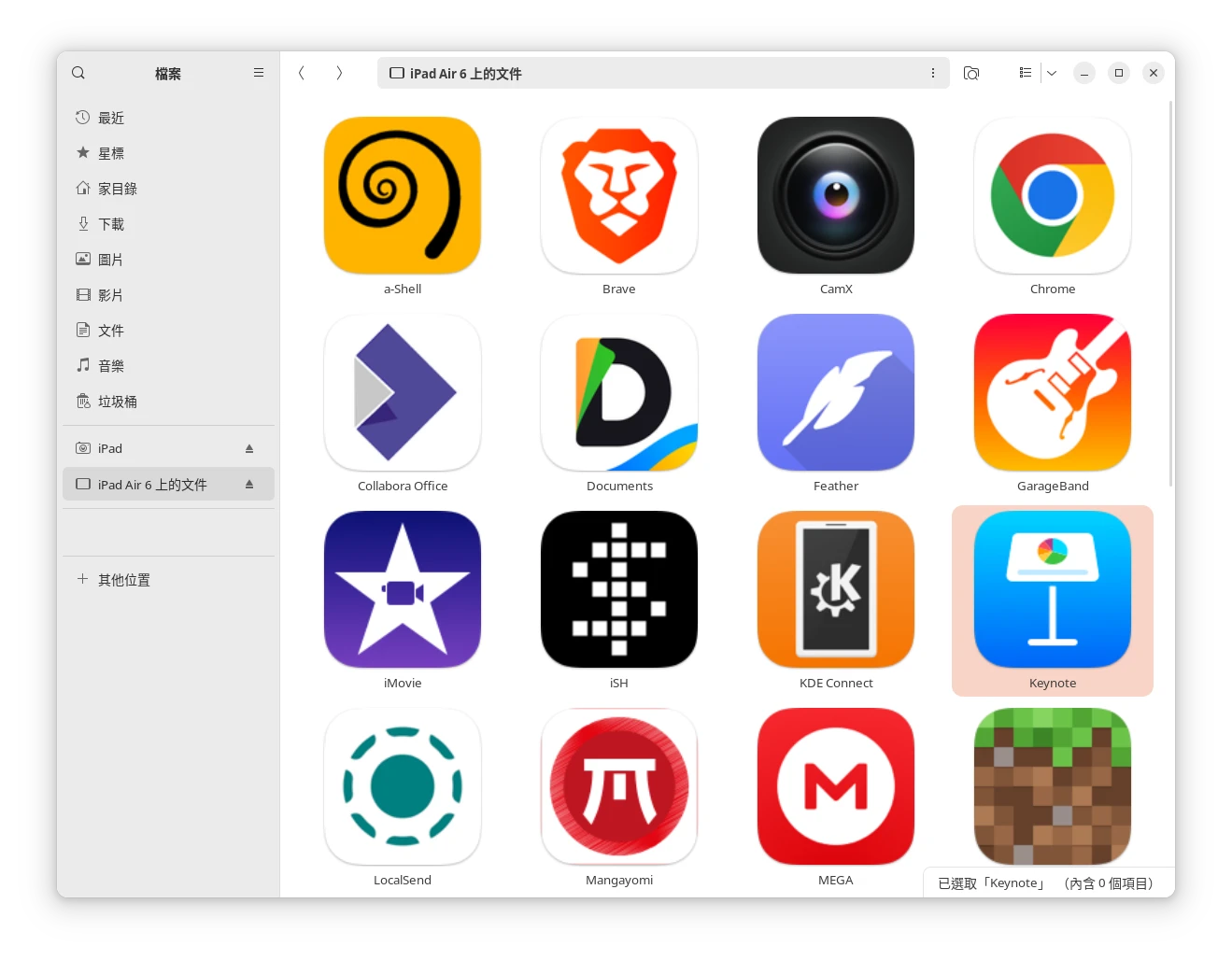Open the iSH app folder
1232x960 pixels.
(x=619, y=589)
